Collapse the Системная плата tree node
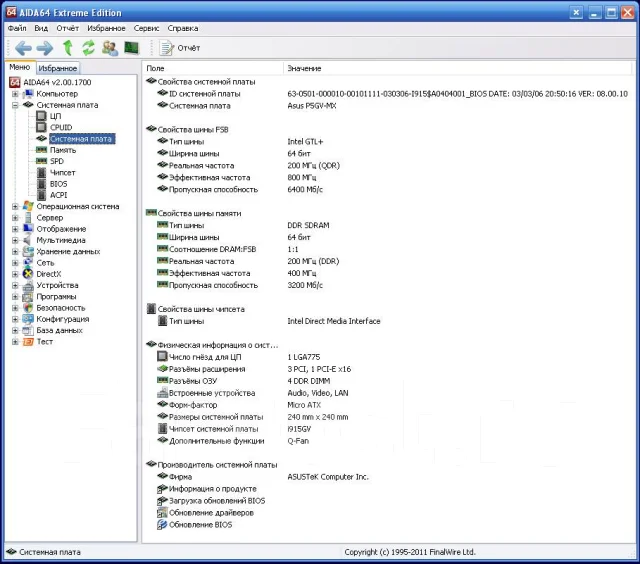 tap(15, 105)
